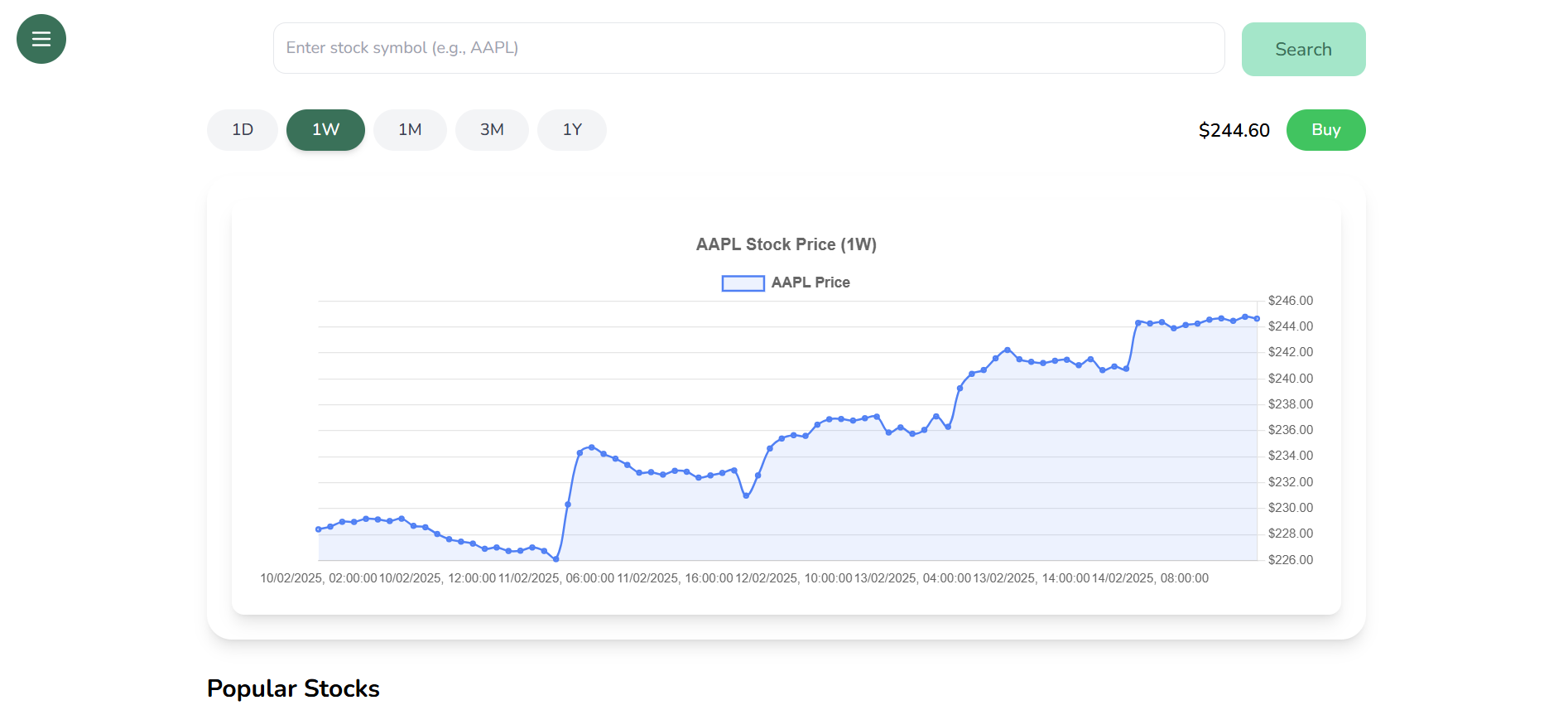Click the 14/02/2025, 08:00:00 x-axis label
The width and height of the screenshot is (1568, 705).
tap(1150, 578)
